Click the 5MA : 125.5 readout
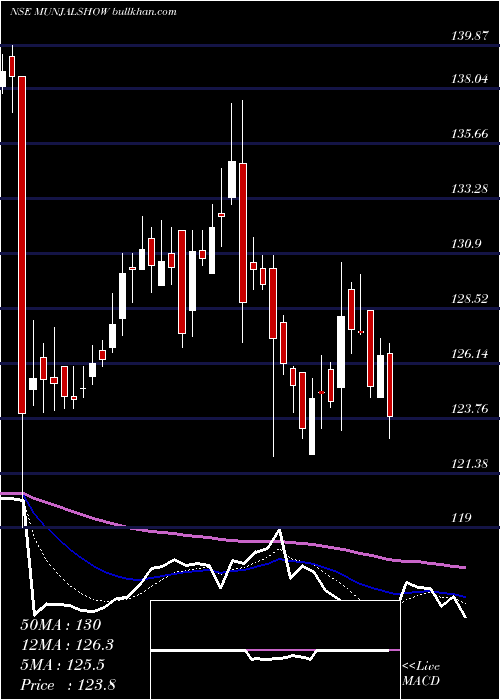 coord(62,665)
